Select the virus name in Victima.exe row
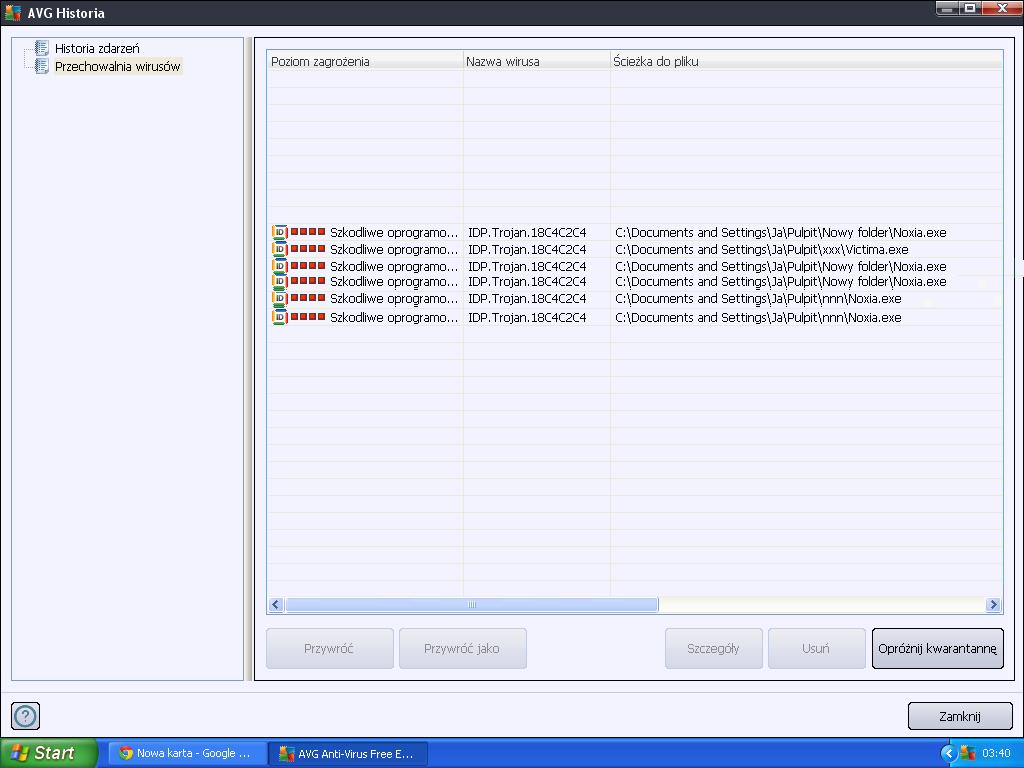1024x768 pixels. 527,249
